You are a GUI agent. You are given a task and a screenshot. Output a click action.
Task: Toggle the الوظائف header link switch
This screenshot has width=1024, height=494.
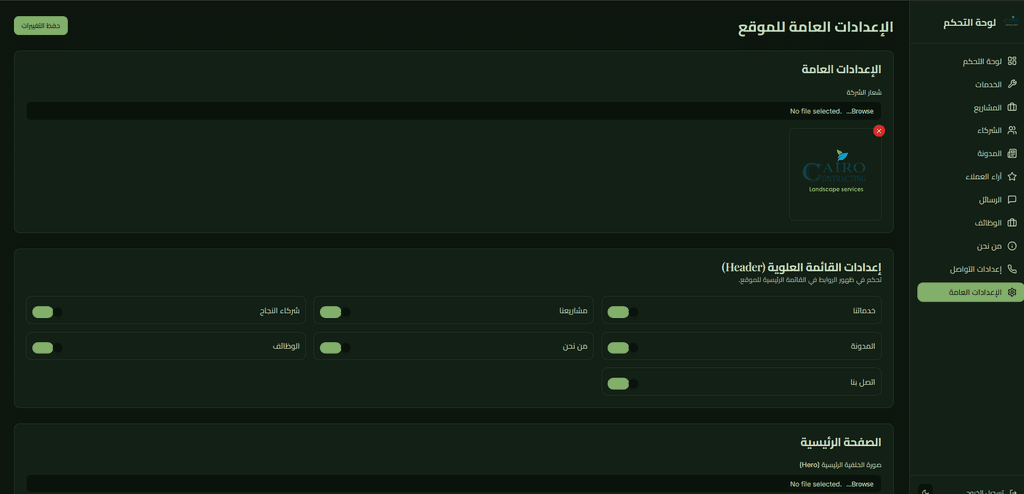47,348
